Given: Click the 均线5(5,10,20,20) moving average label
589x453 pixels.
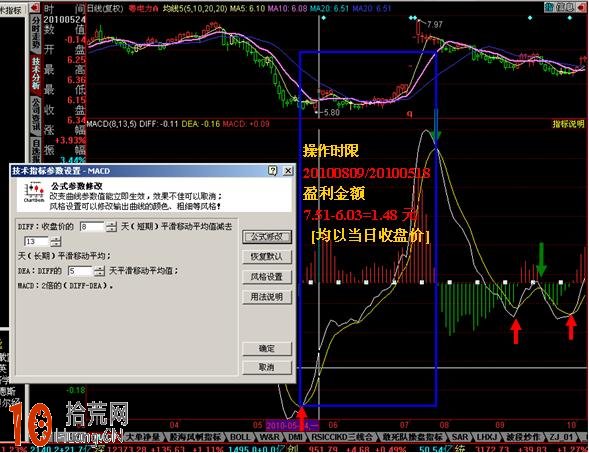Looking at the screenshot, I should coord(195,8).
